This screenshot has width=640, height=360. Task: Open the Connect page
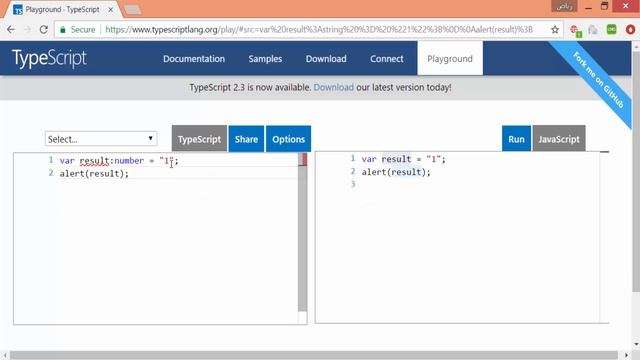coord(387,59)
